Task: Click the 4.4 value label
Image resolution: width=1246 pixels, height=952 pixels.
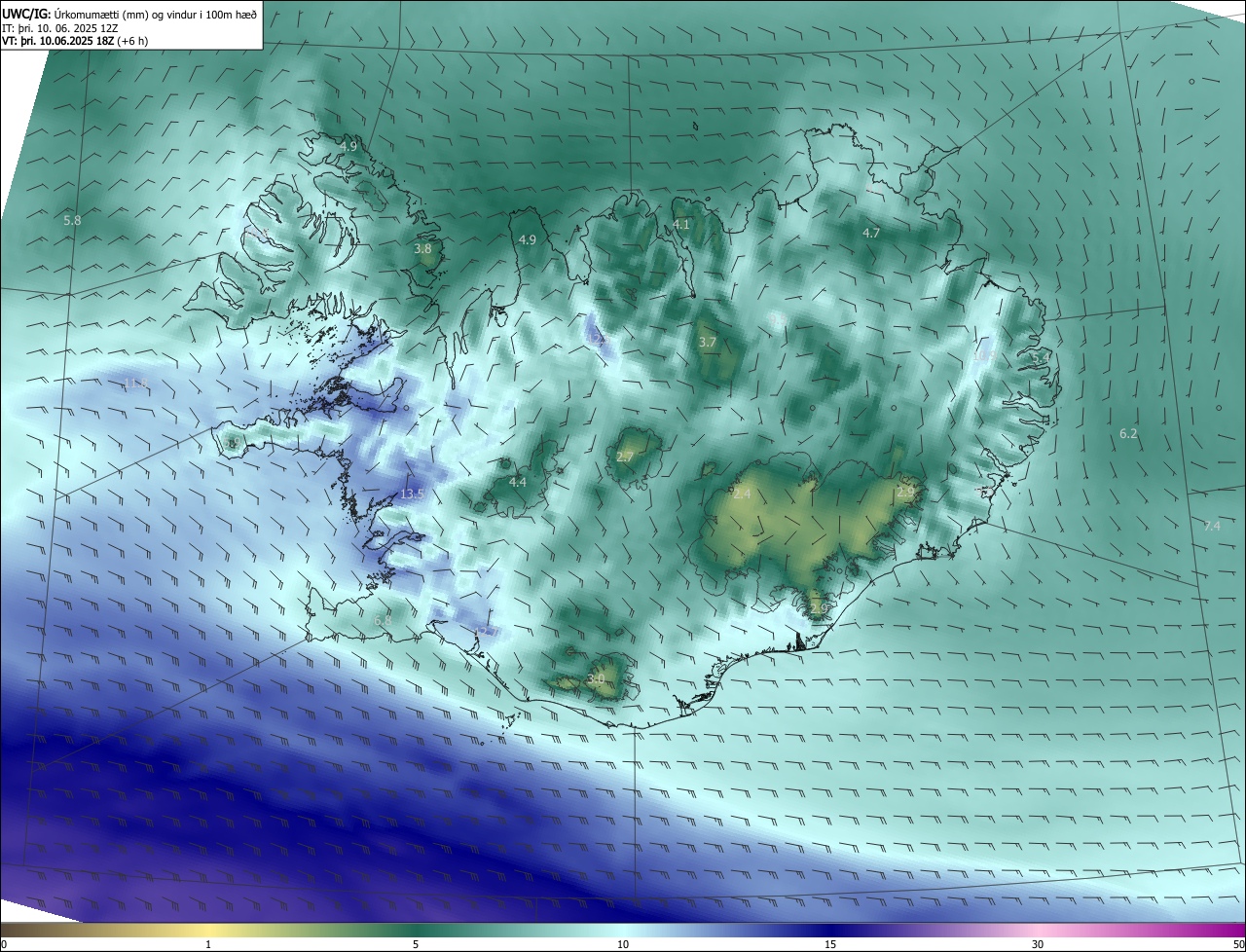Action: coord(518,482)
